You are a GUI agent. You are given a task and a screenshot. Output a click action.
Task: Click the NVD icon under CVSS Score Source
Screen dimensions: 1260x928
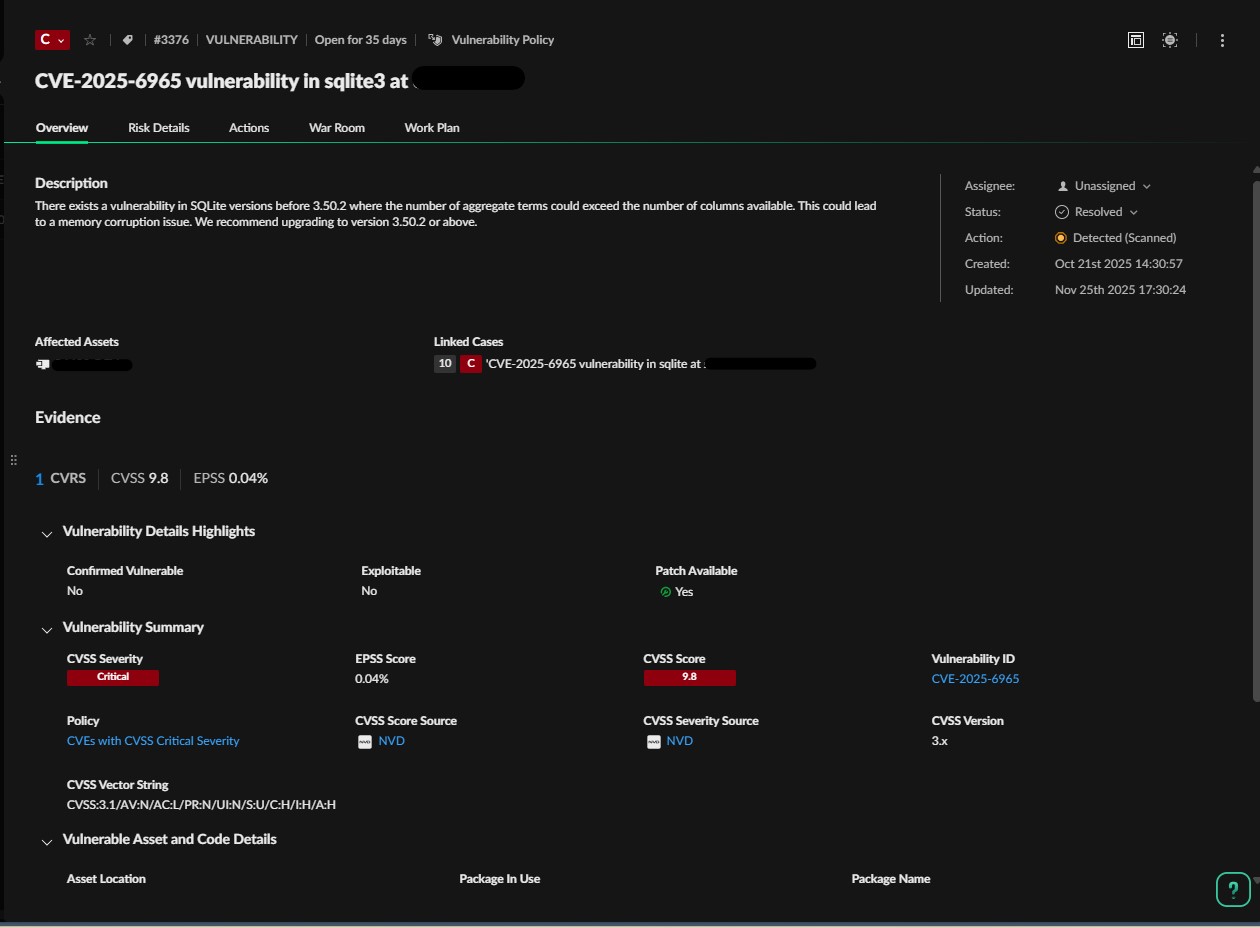(x=365, y=742)
